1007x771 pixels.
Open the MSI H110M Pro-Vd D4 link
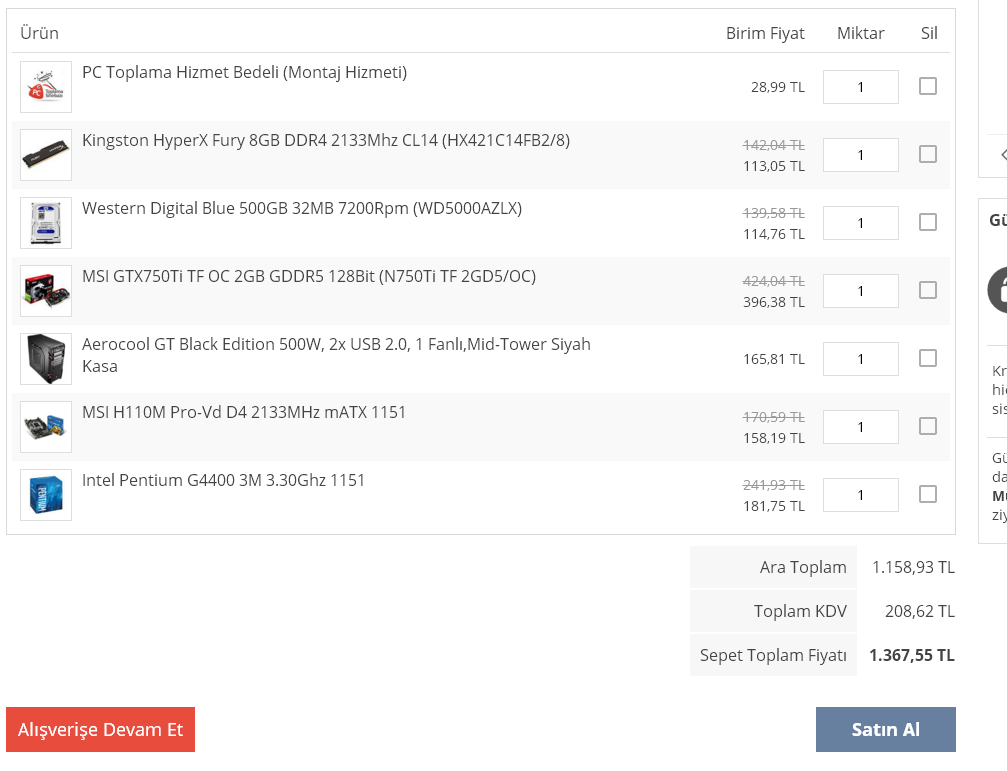tap(244, 412)
